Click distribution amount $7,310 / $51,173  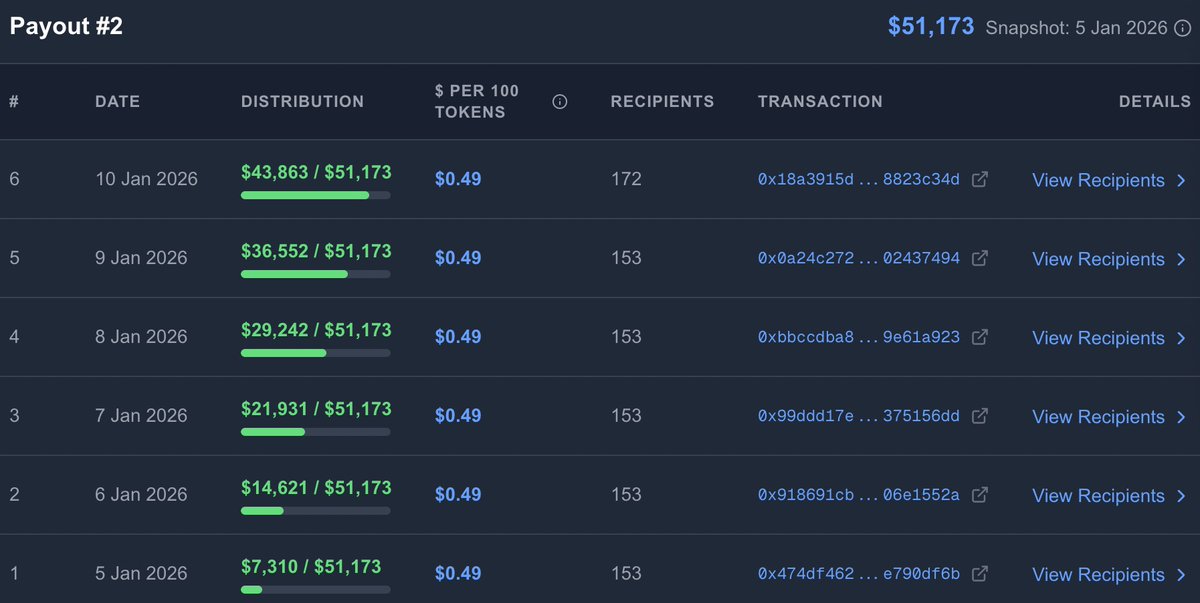click(311, 568)
